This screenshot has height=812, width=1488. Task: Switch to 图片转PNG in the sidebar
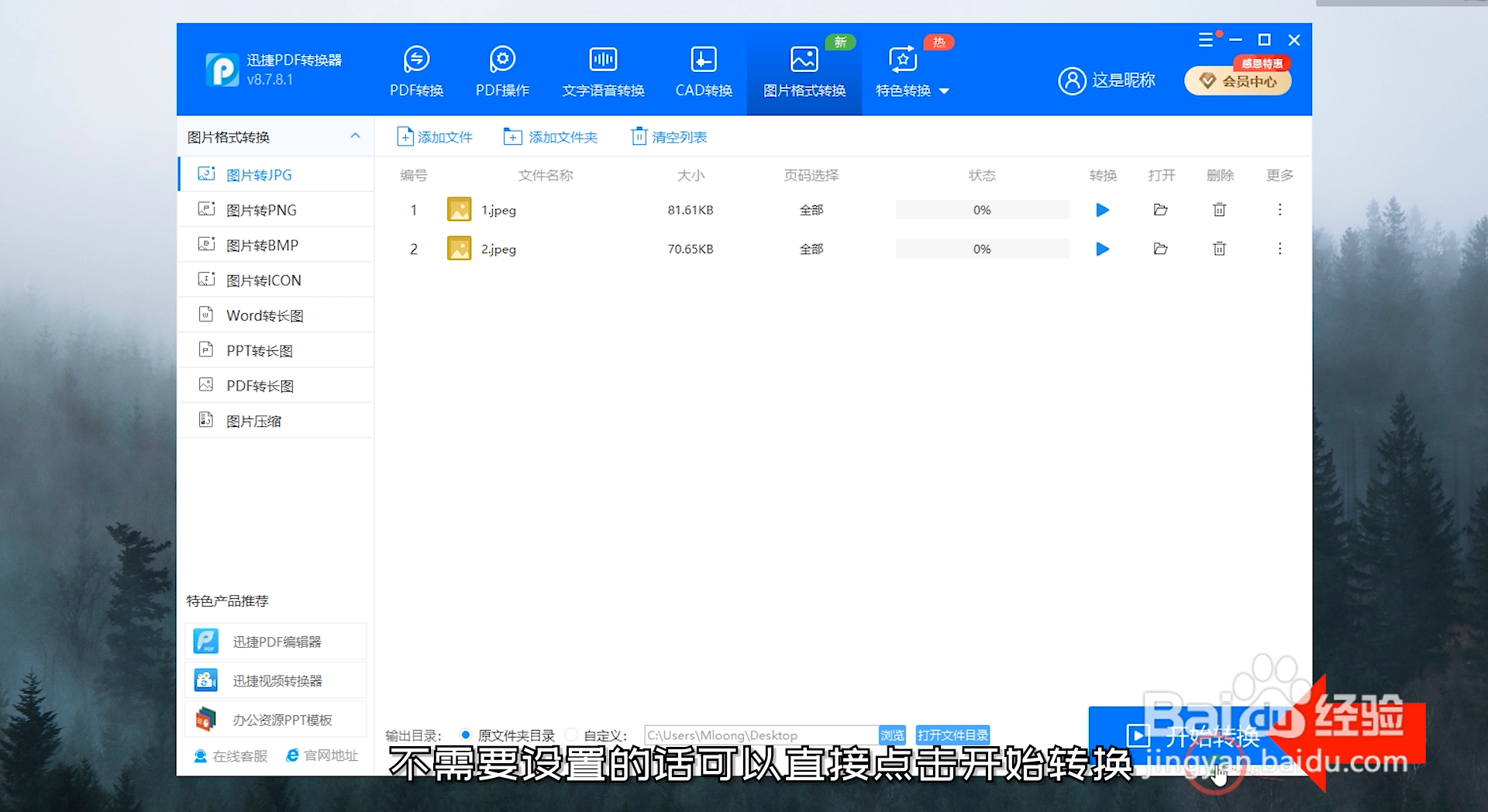tap(263, 209)
